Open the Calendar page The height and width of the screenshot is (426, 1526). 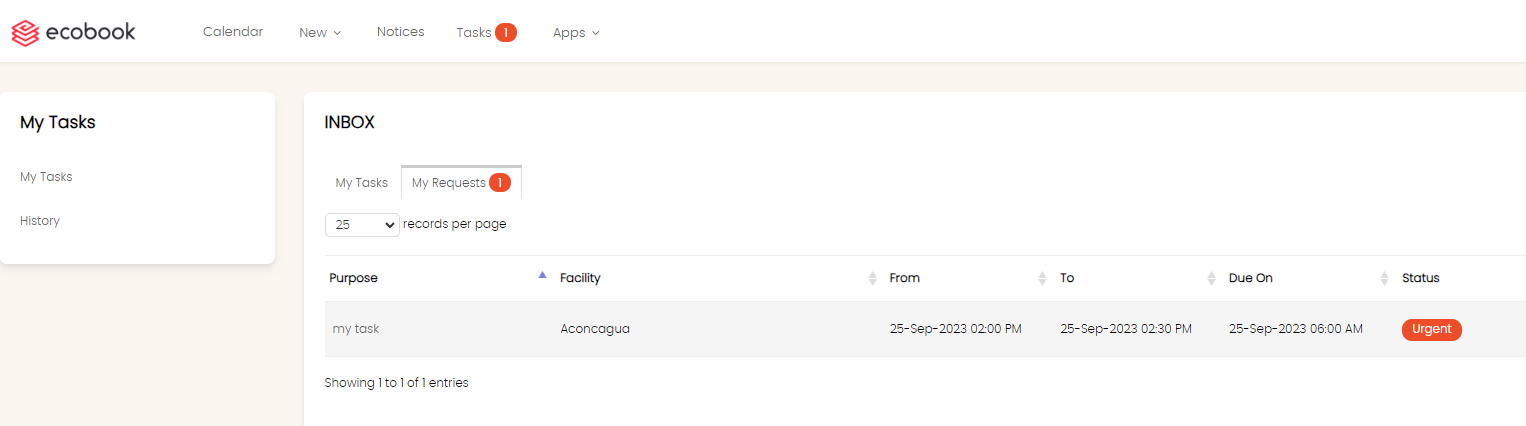(x=233, y=32)
